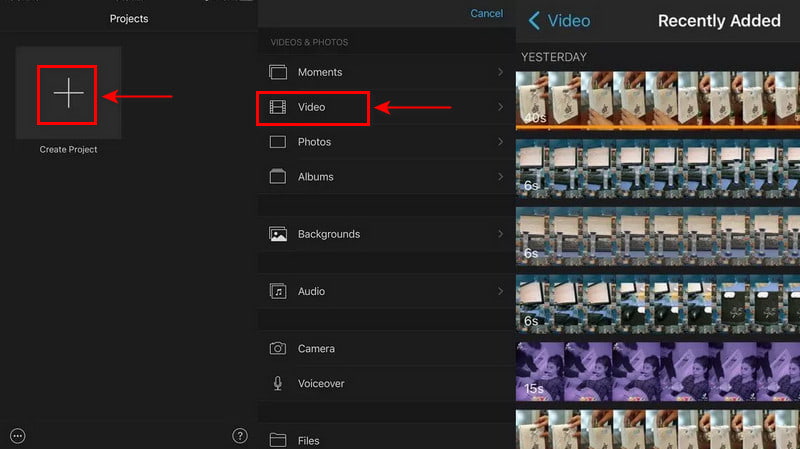Expand the Albums row chevron
Screen dimensions: 800x449
click(x=500, y=177)
